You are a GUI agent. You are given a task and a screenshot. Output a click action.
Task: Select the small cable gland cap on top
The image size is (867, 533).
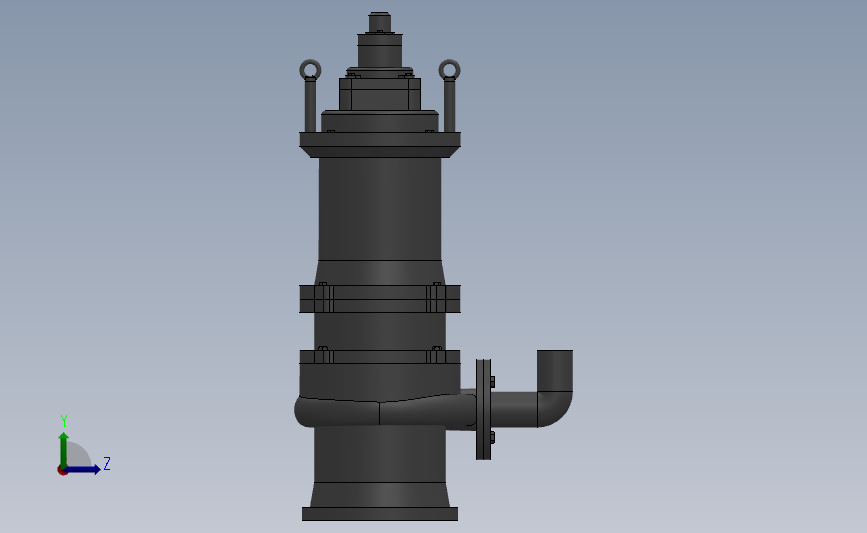pyautogui.click(x=380, y=23)
